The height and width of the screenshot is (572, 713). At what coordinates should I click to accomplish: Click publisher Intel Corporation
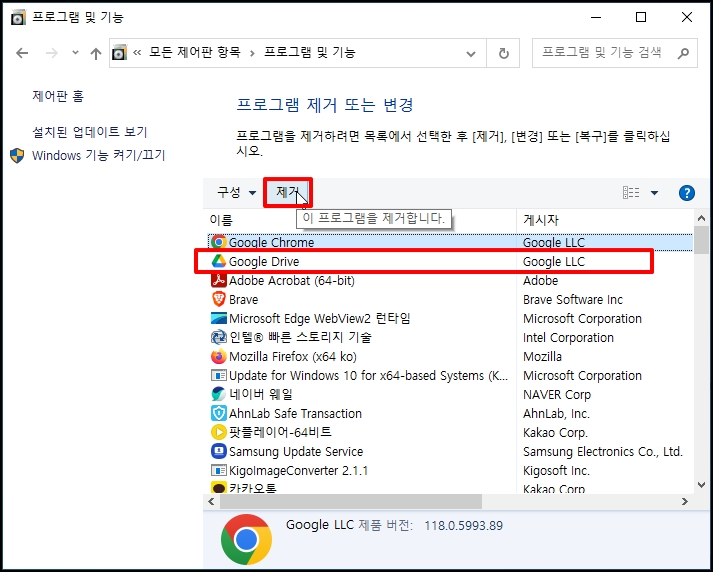568,338
